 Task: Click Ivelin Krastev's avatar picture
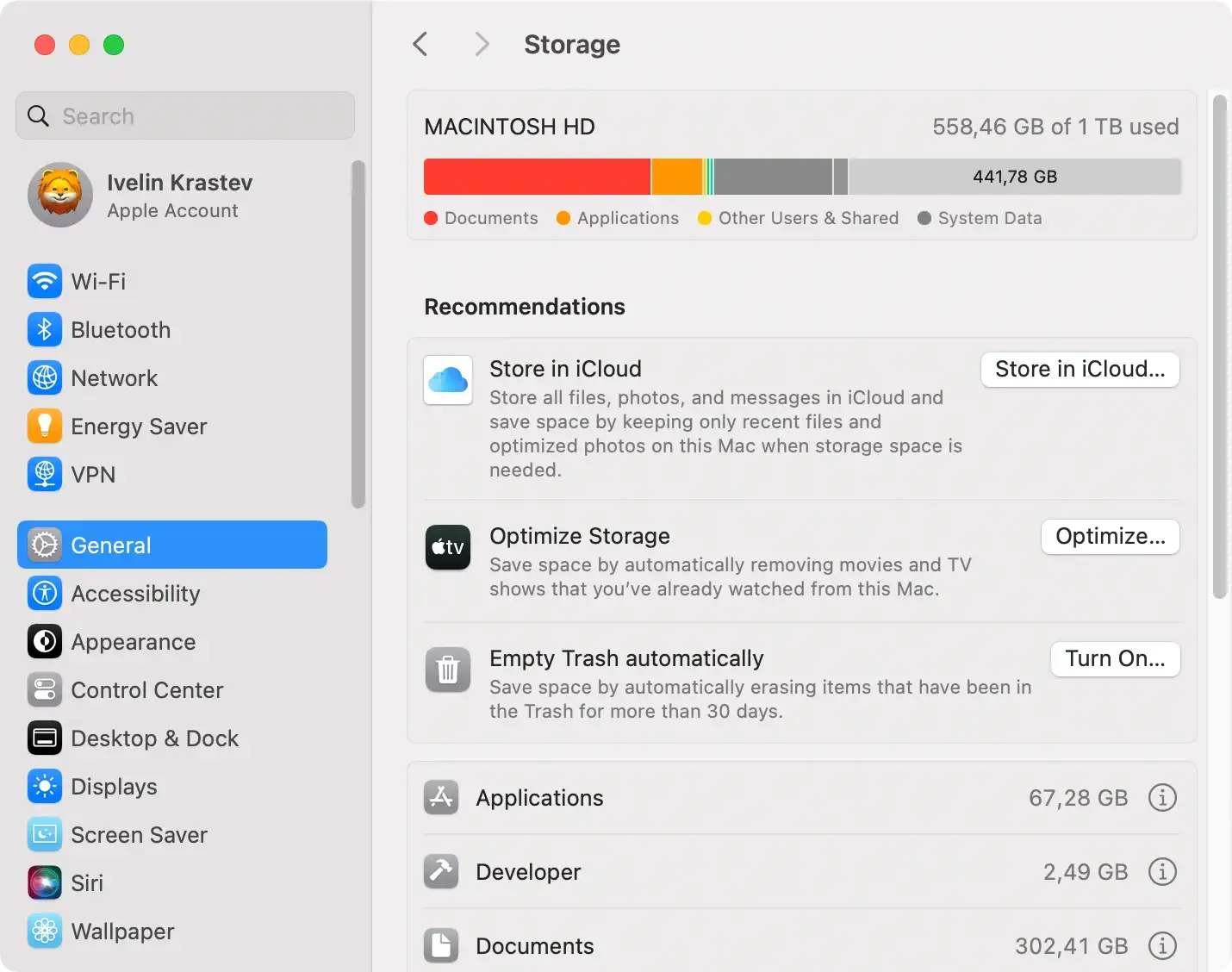click(60, 195)
